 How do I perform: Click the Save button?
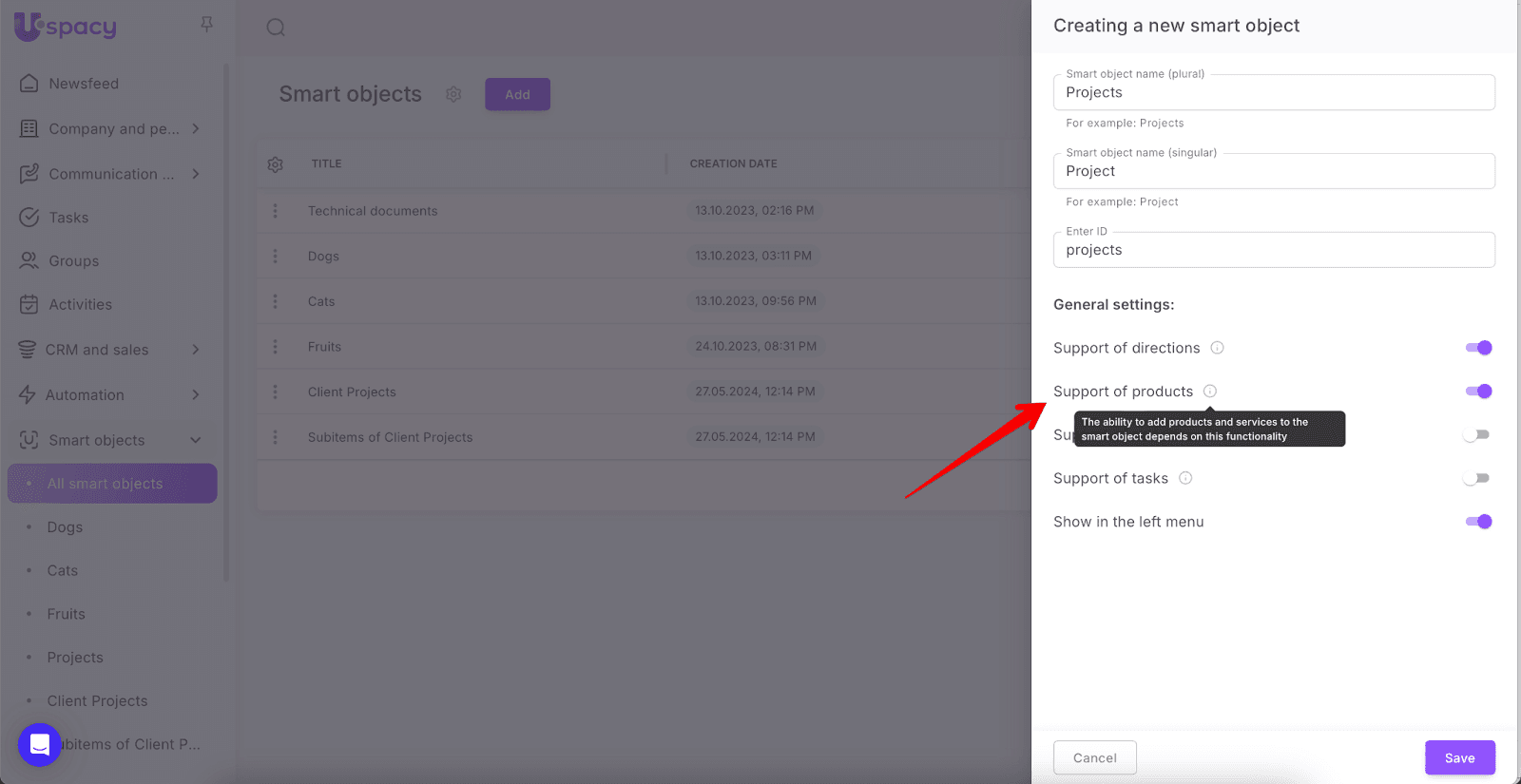pyautogui.click(x=1459, y=757)
